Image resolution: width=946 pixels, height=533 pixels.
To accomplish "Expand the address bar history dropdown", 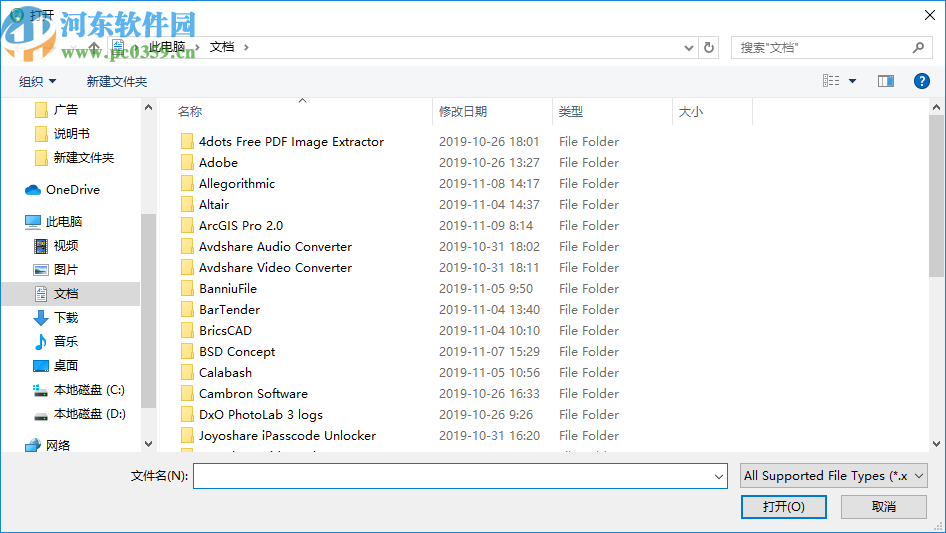I will [x=688, y=48].
